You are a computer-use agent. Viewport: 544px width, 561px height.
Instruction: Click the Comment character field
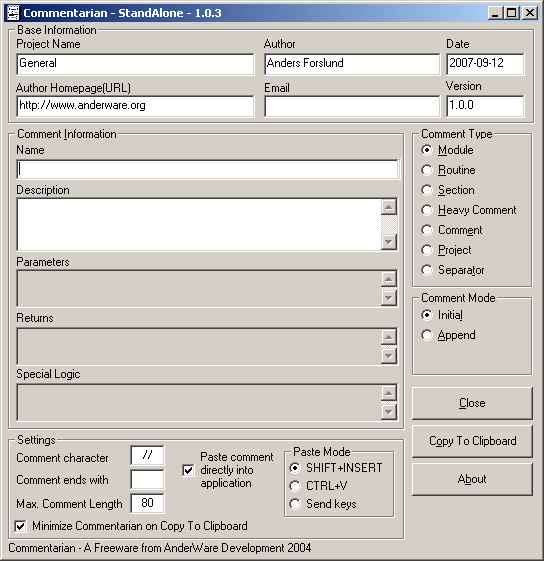147,455
